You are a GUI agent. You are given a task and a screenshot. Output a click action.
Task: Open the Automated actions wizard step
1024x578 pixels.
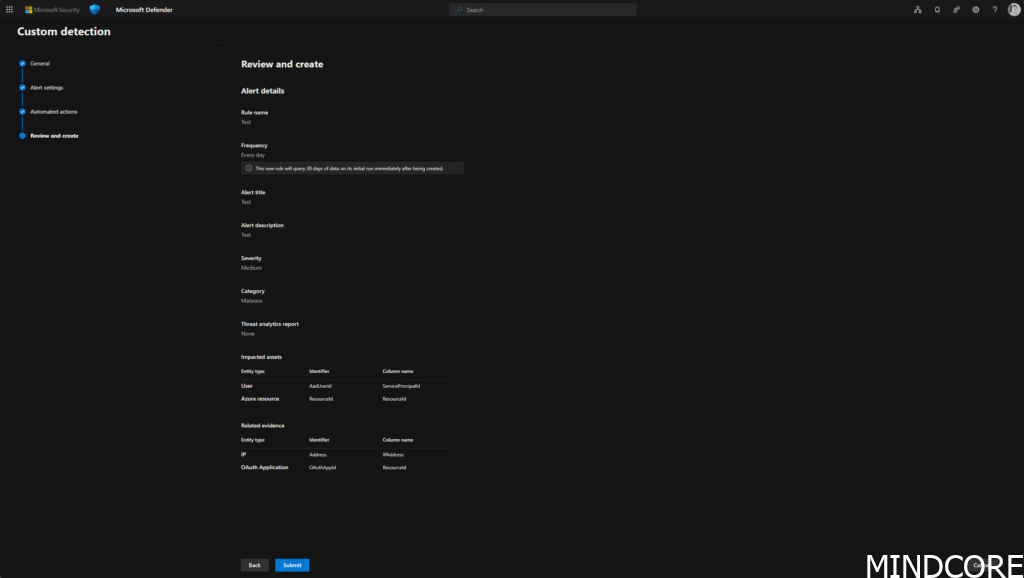click(54, 112)
